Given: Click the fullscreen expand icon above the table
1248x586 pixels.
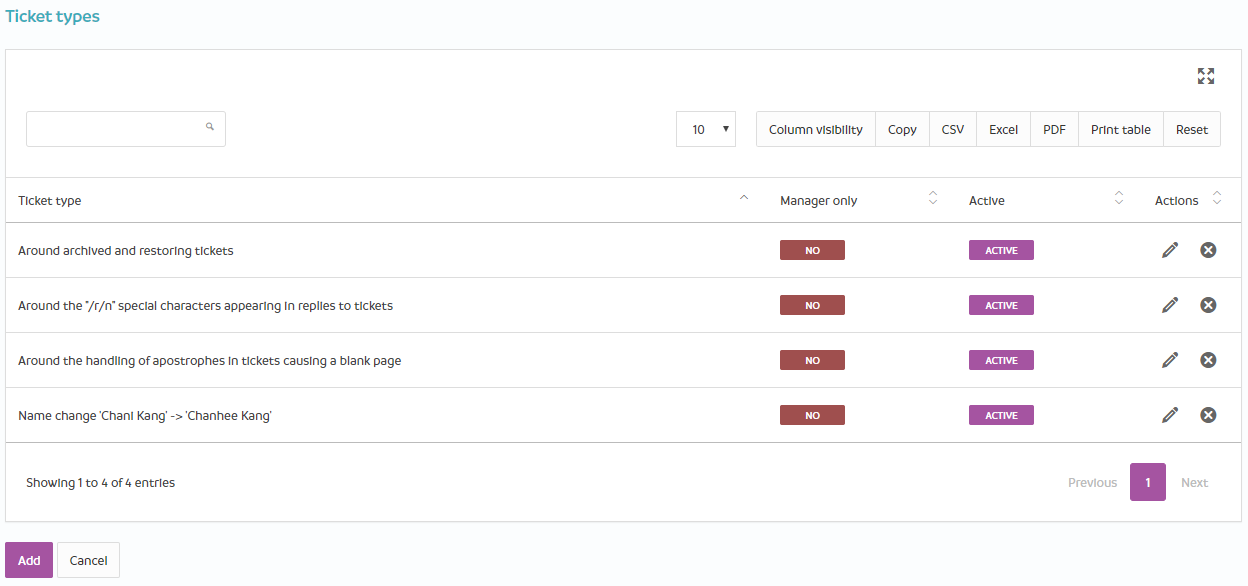Looking at the screenshot, I should point(1205,76).
